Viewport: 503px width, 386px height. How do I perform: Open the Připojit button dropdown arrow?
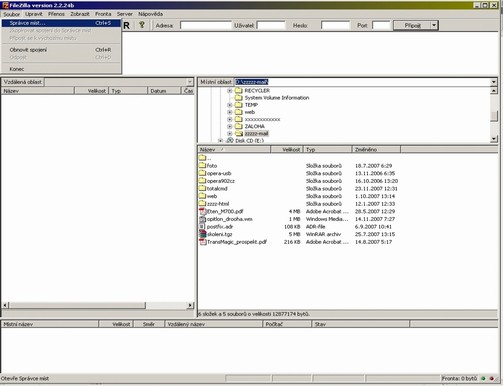pyautogui.click(x=434, y=25)
